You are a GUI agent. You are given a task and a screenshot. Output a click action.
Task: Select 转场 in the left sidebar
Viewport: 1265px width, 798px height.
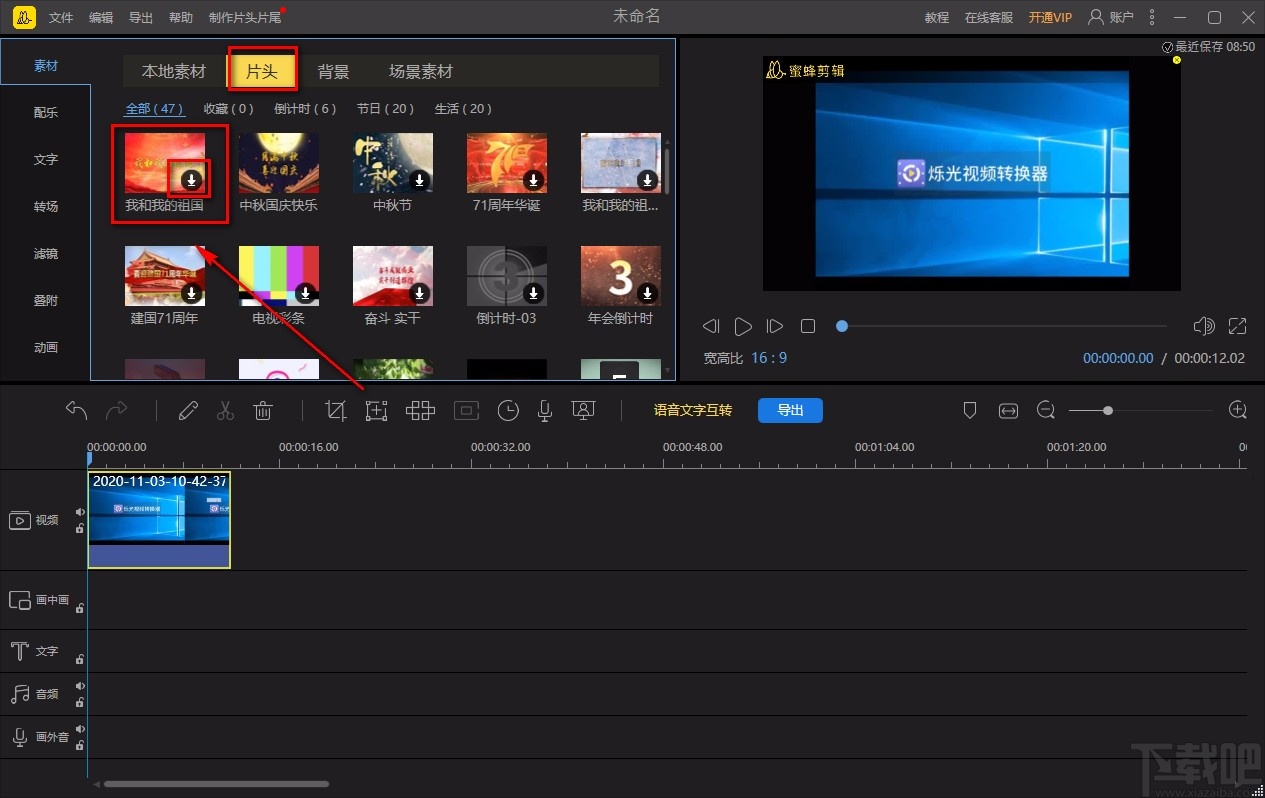click(x=46, y=206)
